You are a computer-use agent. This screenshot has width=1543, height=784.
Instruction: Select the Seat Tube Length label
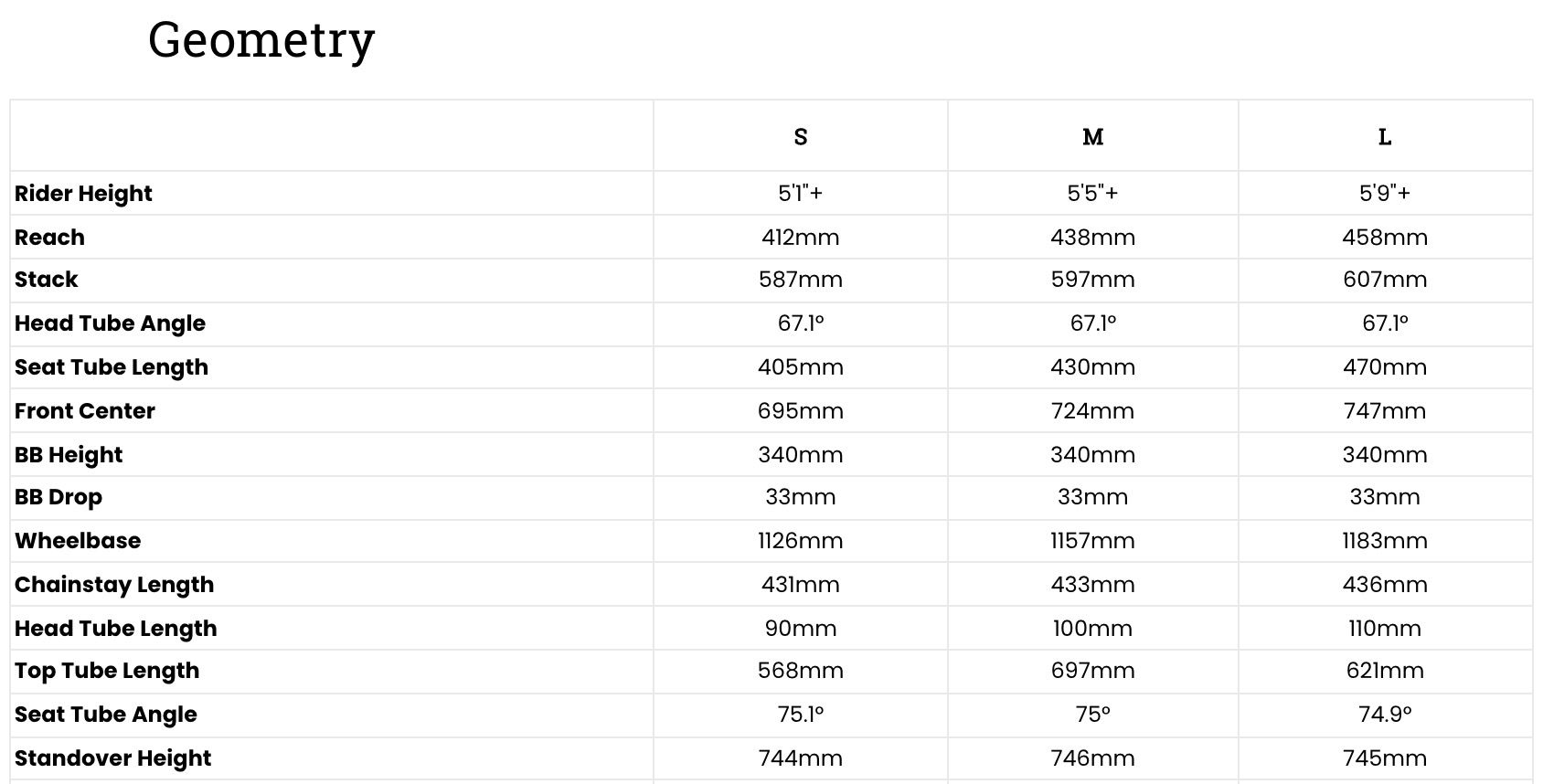(112, 367)
